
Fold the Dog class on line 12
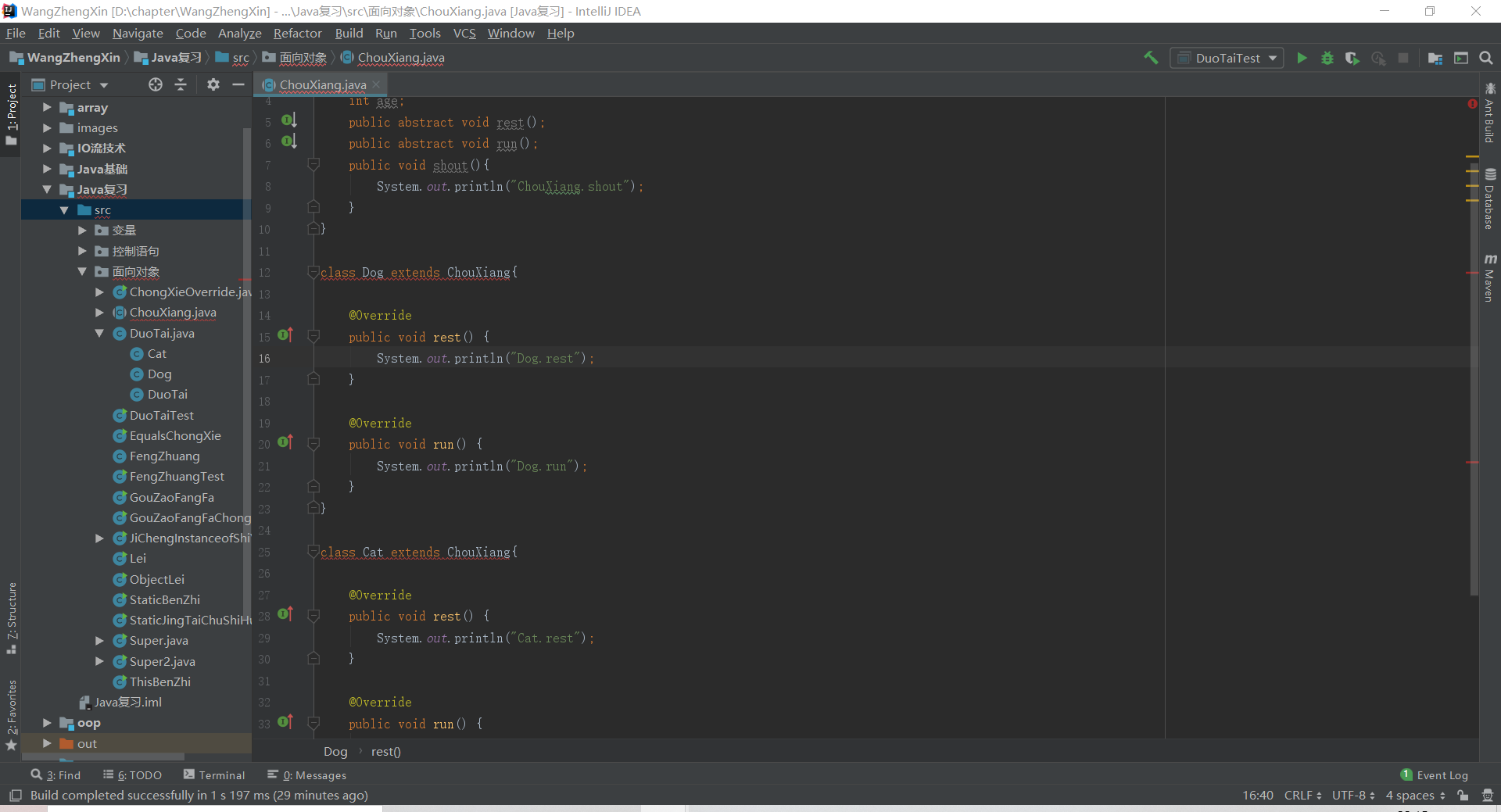(x=313, y=271)
